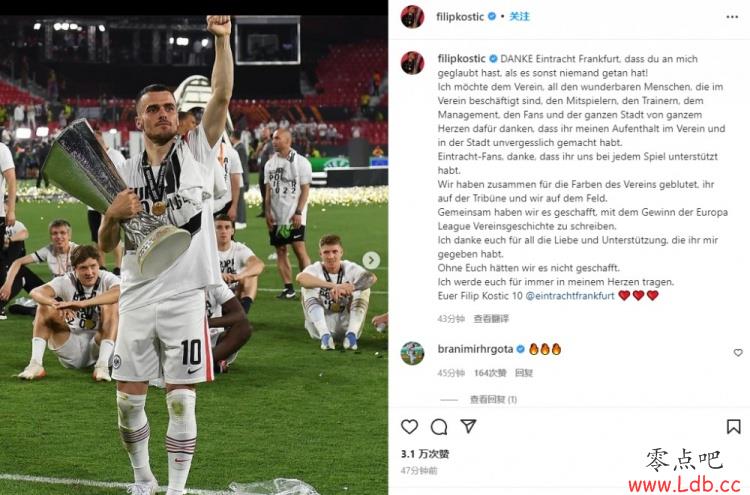Screen dimensions: 750x495
Task: Open the three-dot more options menu
Action: [x=732, y=17]
